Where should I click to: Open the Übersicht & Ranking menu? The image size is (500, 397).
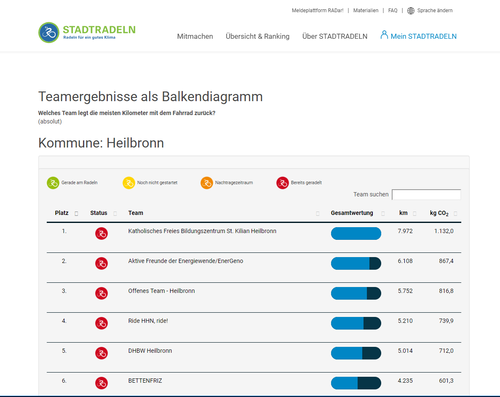[x=258, y=36]
